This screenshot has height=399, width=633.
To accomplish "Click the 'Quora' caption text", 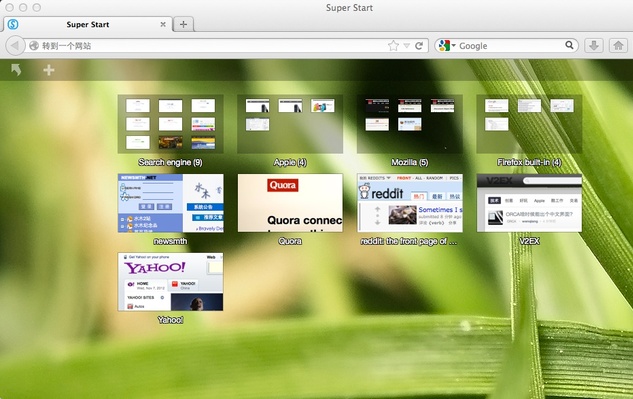I will [x=290, y=241].
